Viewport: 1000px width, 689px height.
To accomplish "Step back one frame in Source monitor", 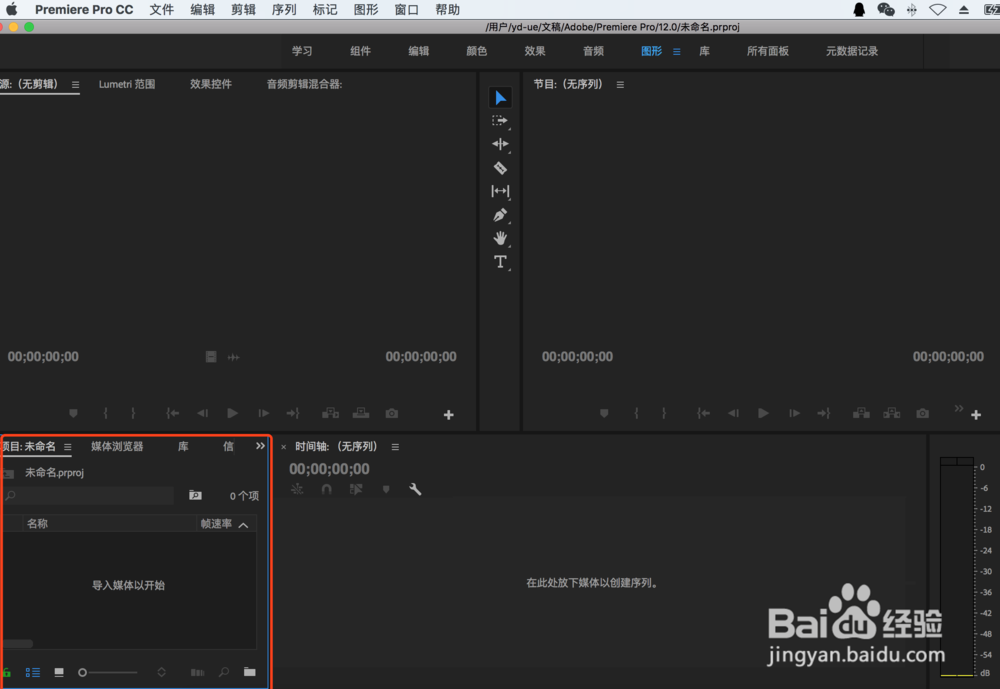I will [x=202, y=413].
